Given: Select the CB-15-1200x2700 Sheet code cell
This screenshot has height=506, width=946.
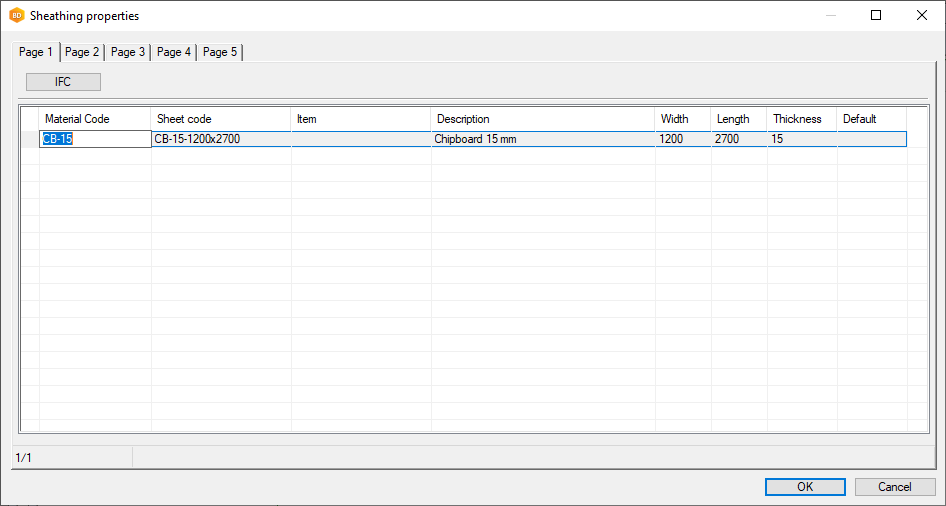Looking at the screenshot, I should [x=220, y=139].
